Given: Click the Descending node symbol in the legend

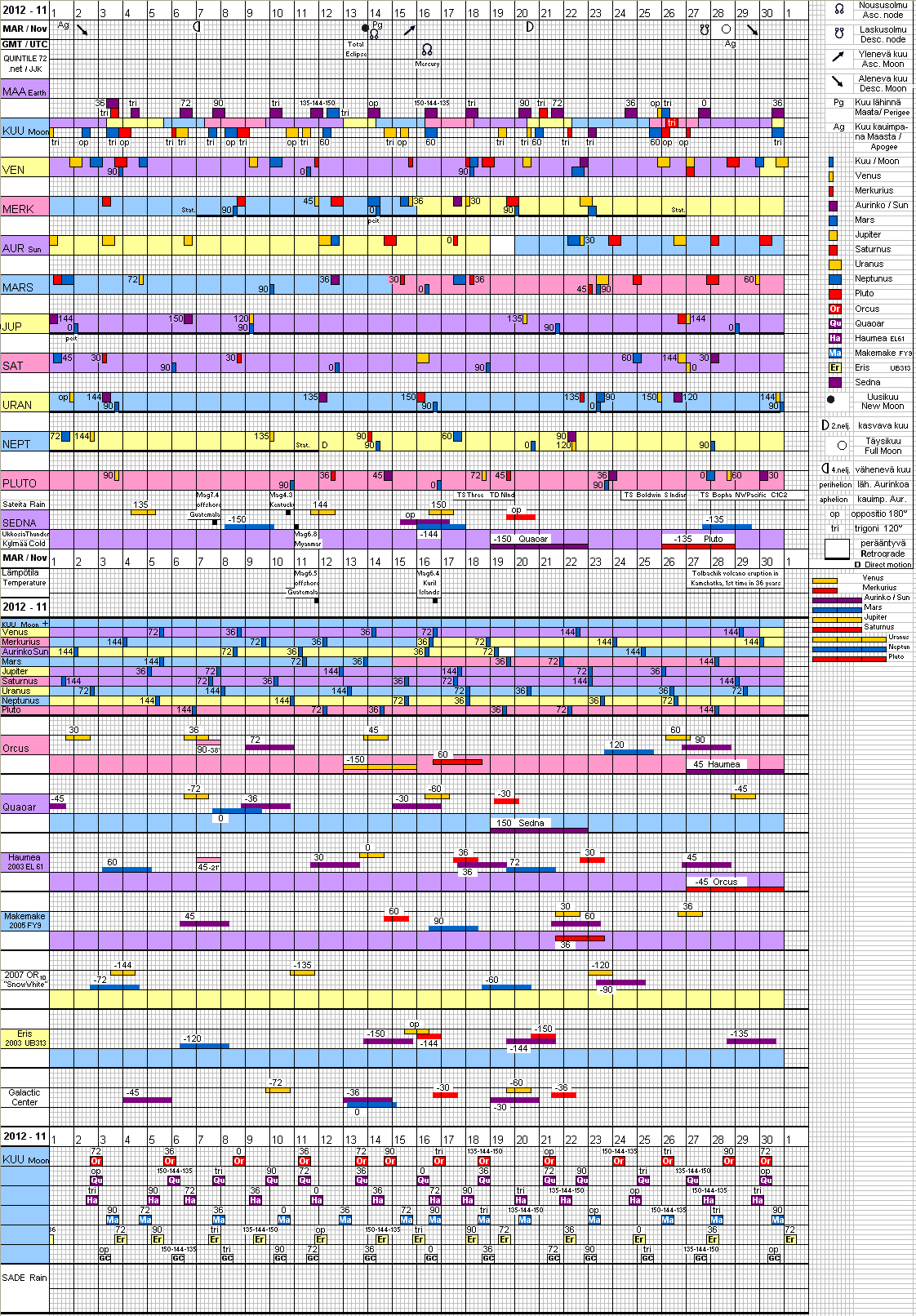Looking at the screenshot, I should click(x=838, y=33).
